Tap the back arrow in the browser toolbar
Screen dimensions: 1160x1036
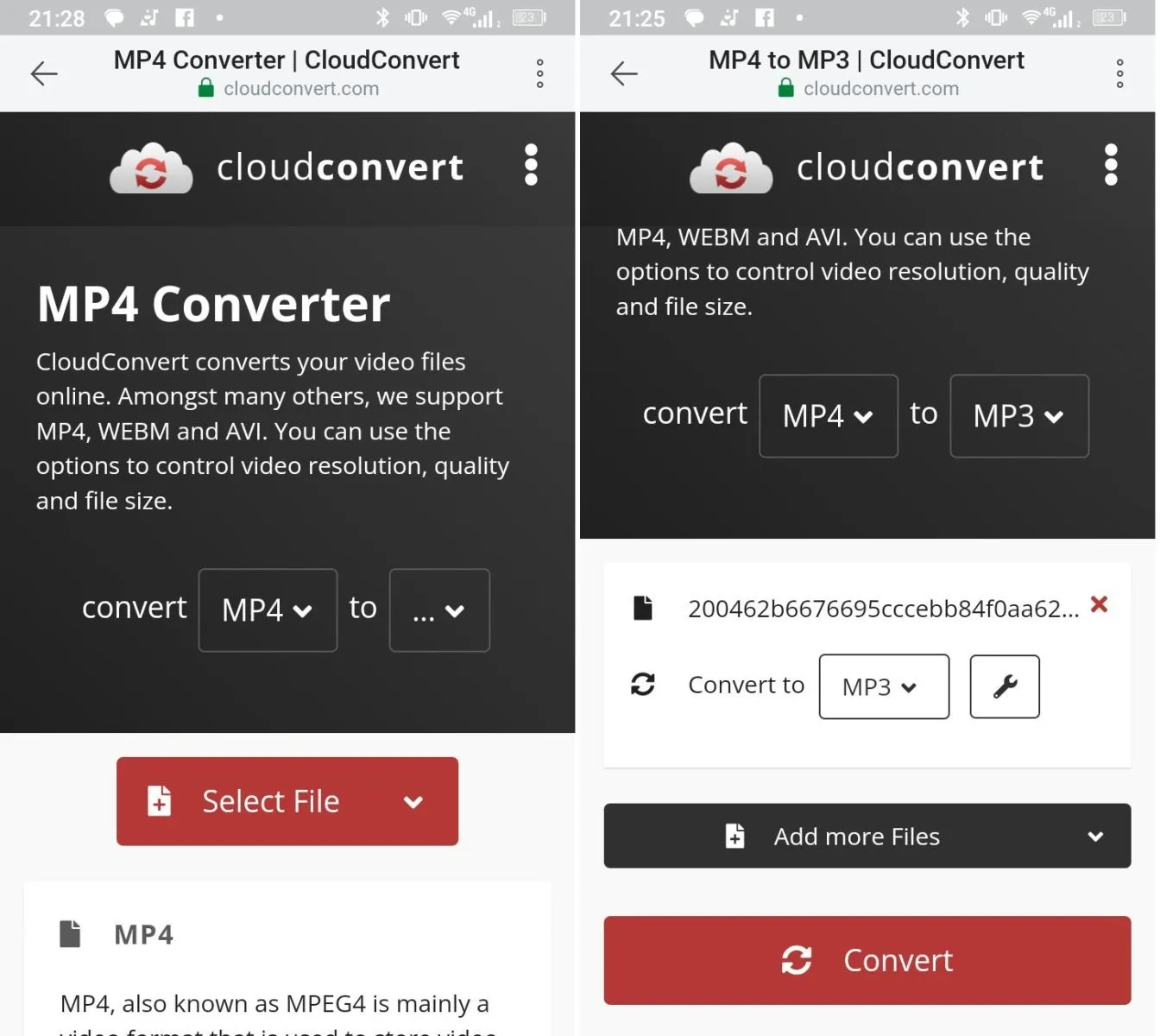(44, 73)
